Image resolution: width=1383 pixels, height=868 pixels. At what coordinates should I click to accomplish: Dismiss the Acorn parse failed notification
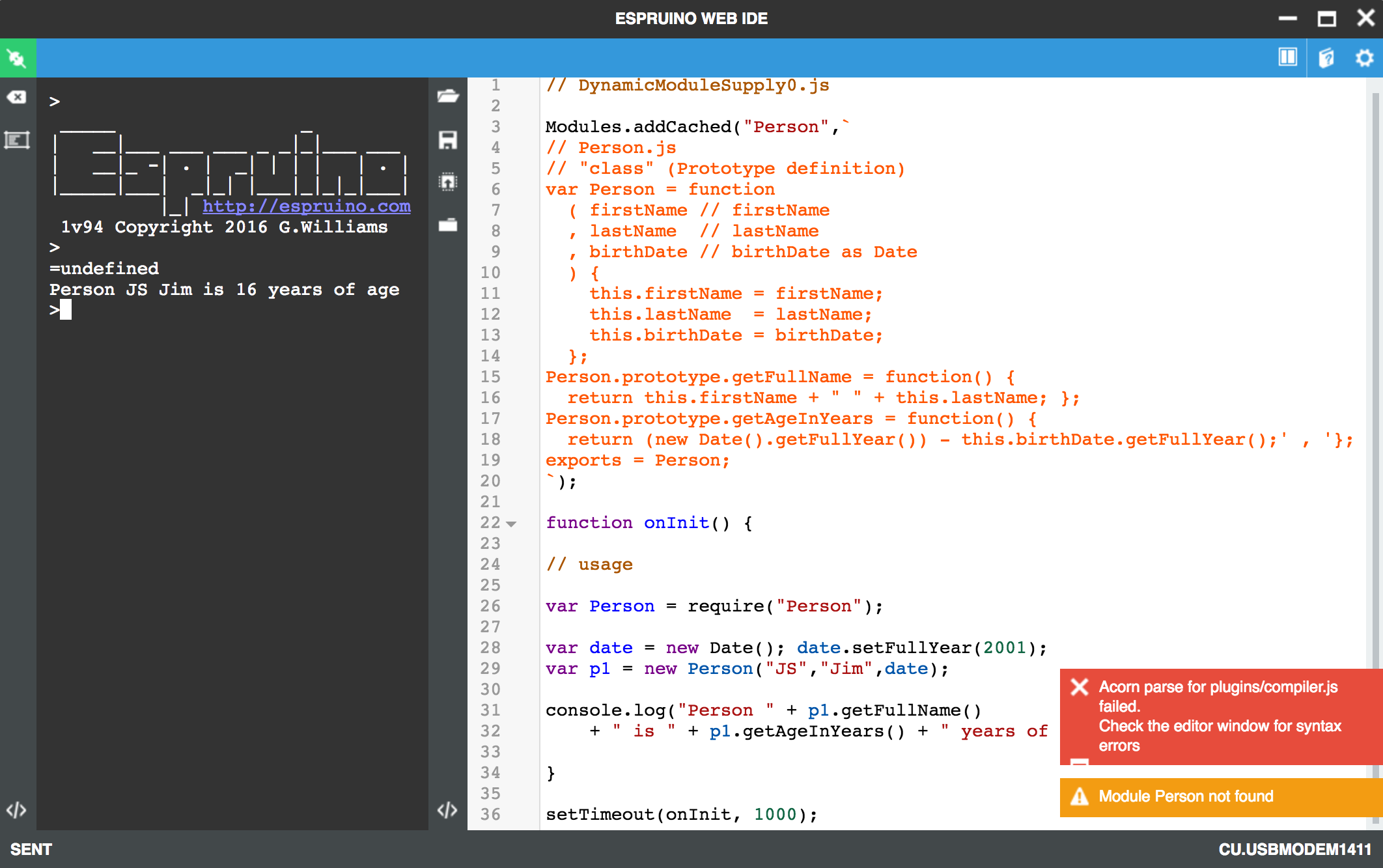click(x=1080, y=687)
